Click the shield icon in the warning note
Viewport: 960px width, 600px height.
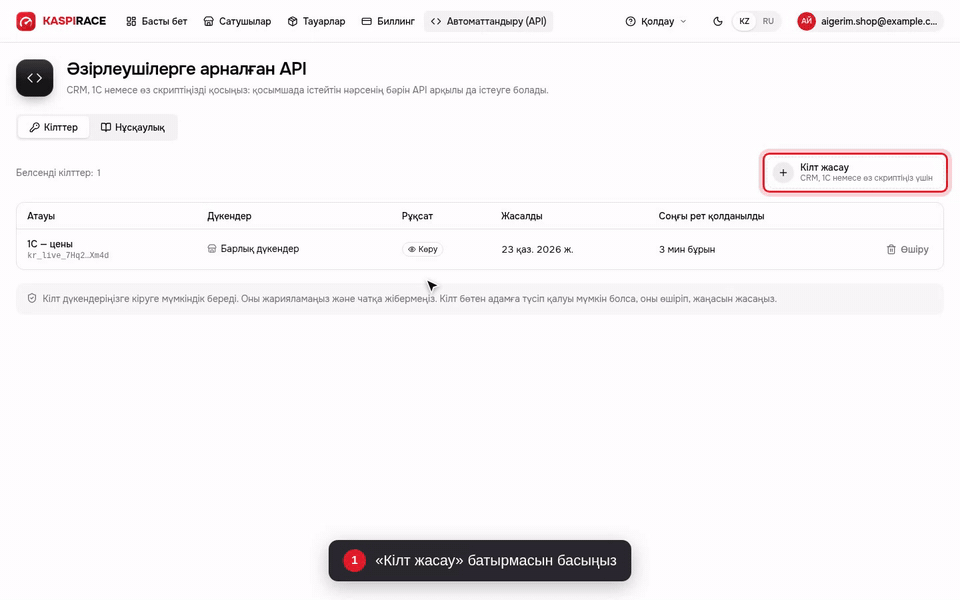32,298
